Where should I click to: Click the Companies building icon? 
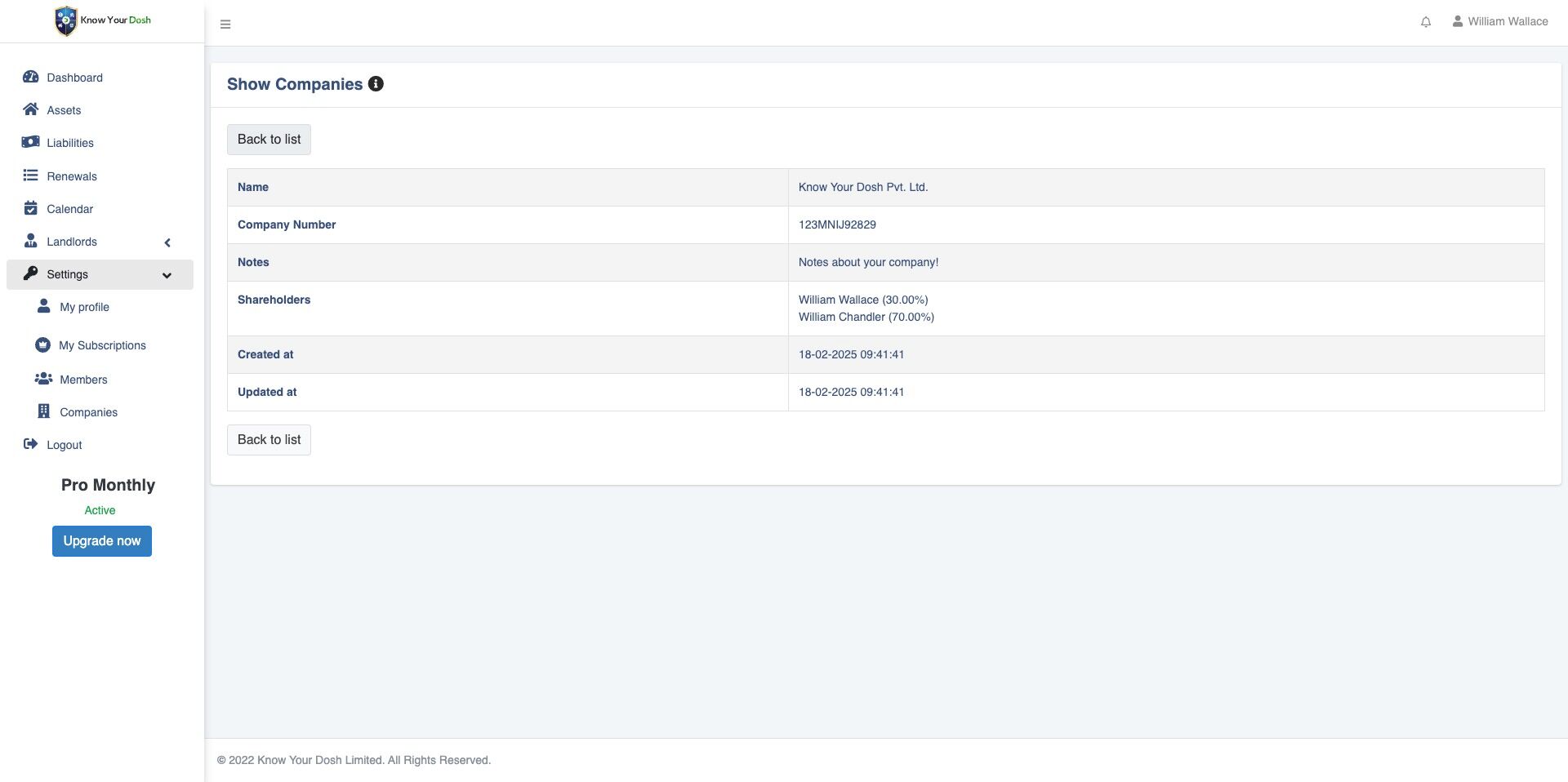pyautogui.click(x=44, y=411)
